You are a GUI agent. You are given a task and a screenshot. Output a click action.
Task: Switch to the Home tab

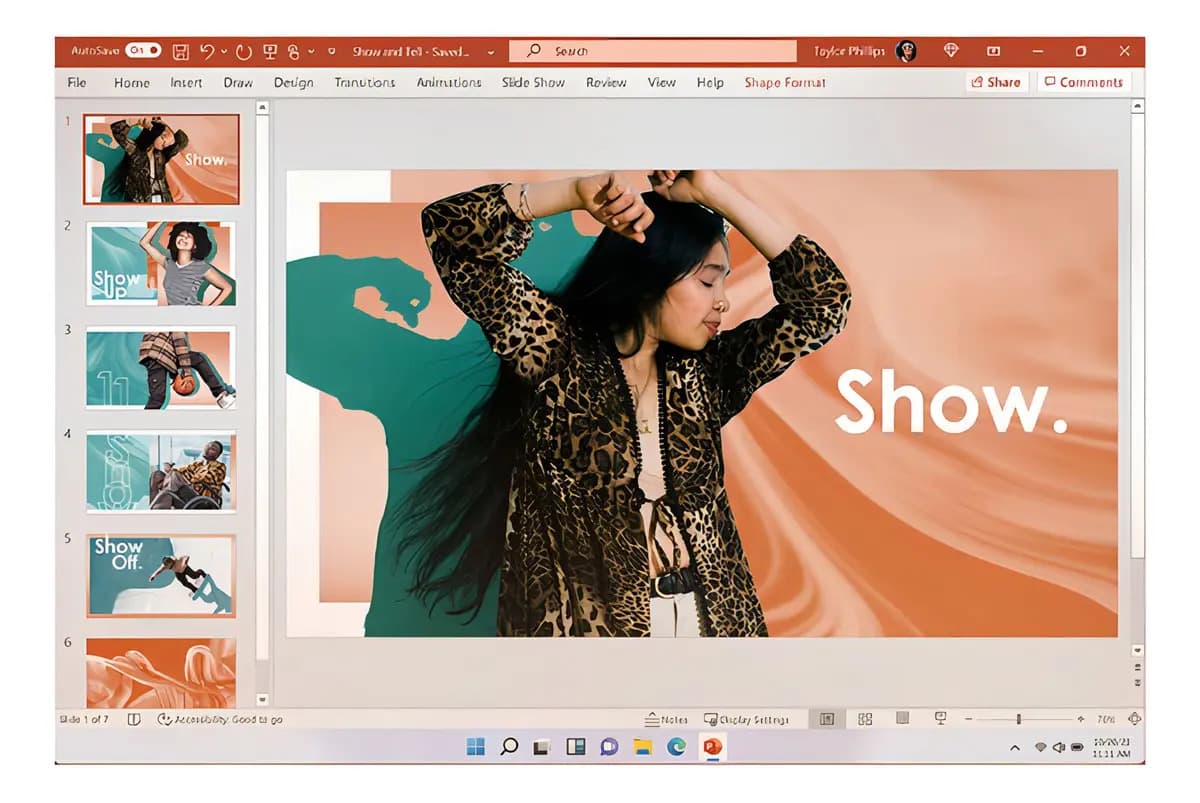[132, 83]
